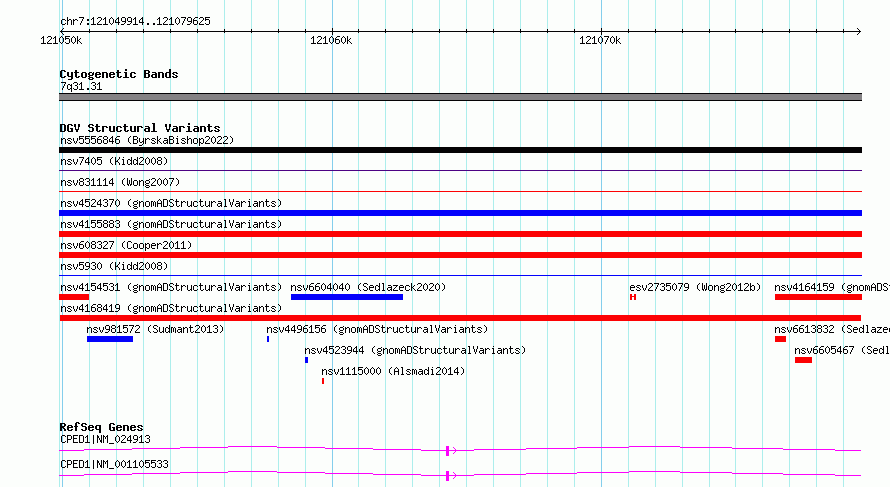Screen dimensions: 890x487
Task: Click the tiny blue nsv4496156 marker
Action: [268, 339]
